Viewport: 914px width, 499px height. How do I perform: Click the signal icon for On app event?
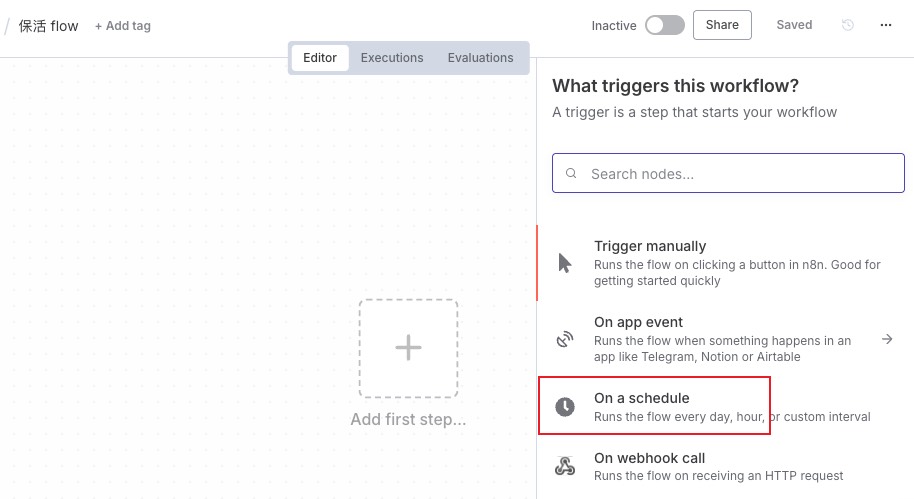[565, 339]
